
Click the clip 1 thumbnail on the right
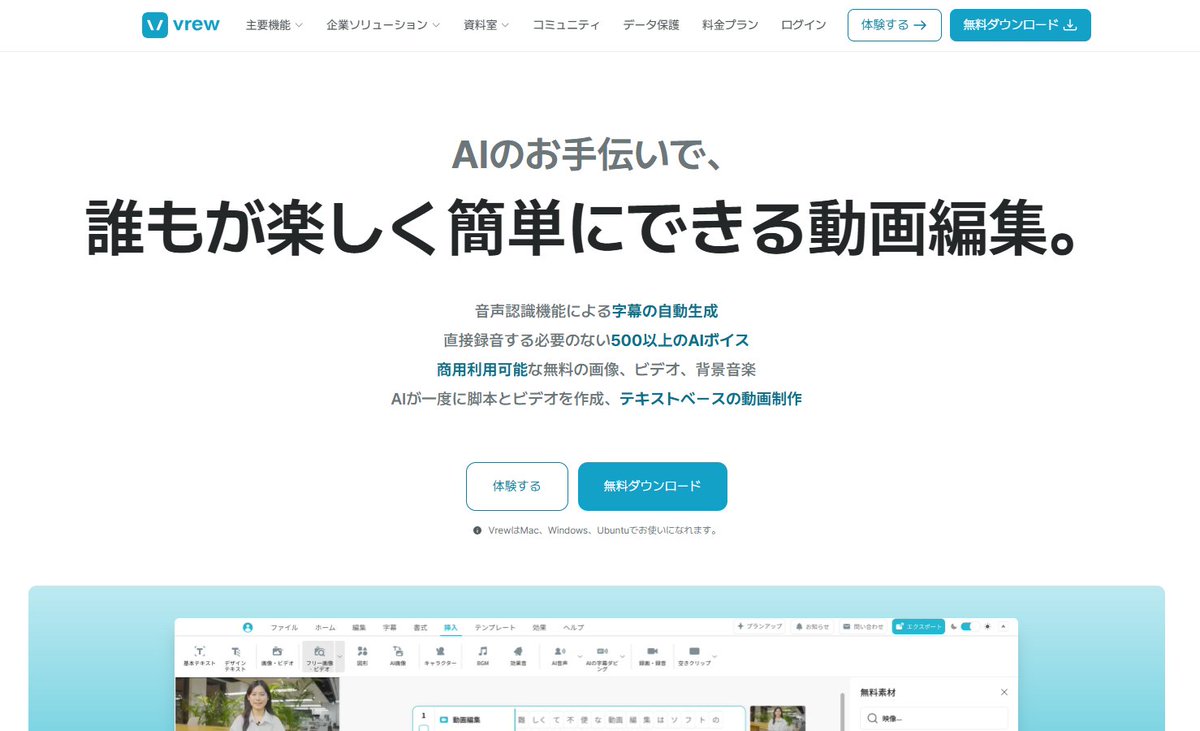click(x=777, y=718)
